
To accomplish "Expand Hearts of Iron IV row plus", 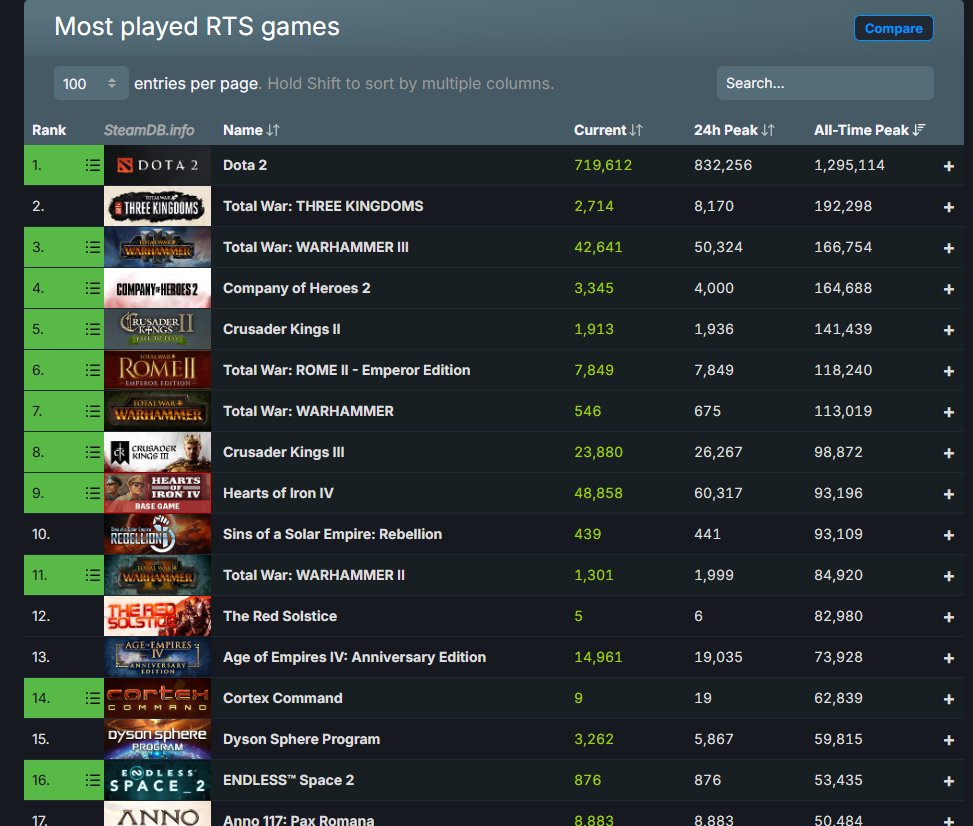I will [x=948, y=493].
